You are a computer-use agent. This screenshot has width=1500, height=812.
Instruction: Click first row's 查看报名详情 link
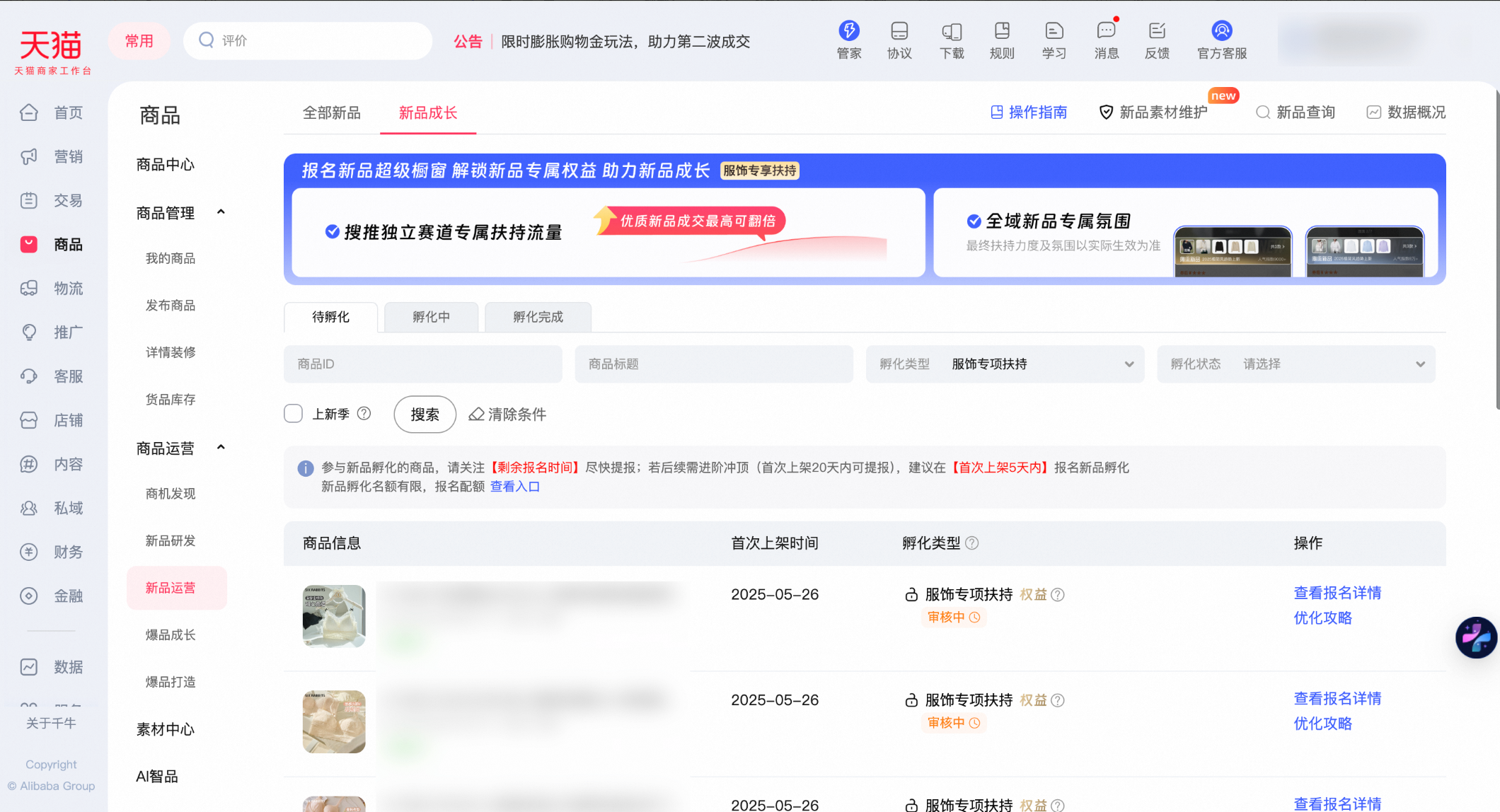[1337, 593]
